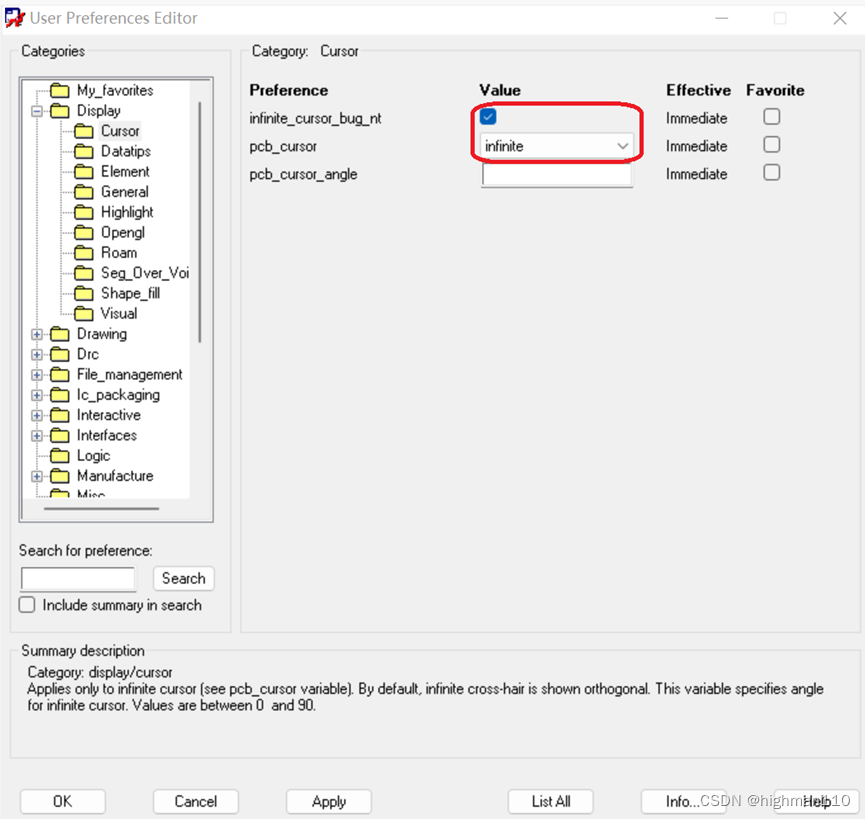Click the Search for preference input field
Viewport: 865px width, 819px height.
coord(78,579)
